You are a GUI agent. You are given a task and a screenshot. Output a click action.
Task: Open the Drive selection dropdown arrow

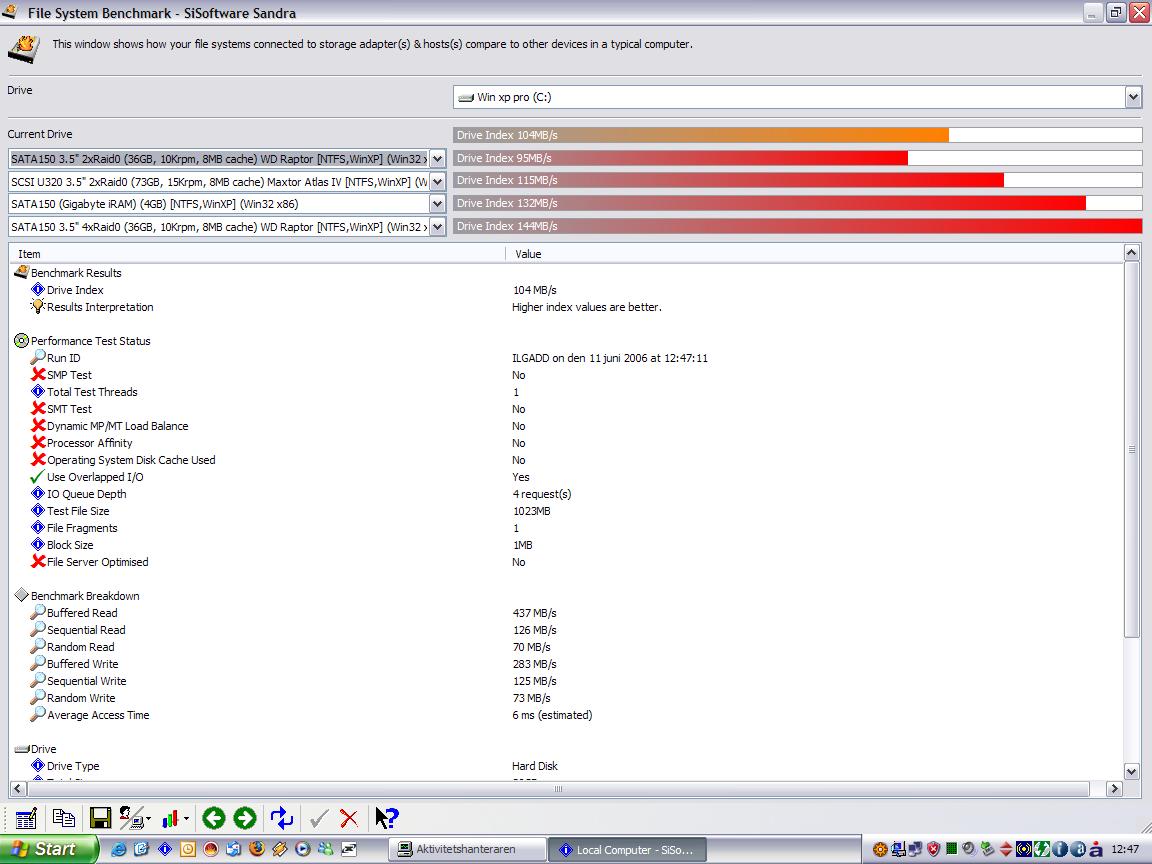(x=1133, y=97)
